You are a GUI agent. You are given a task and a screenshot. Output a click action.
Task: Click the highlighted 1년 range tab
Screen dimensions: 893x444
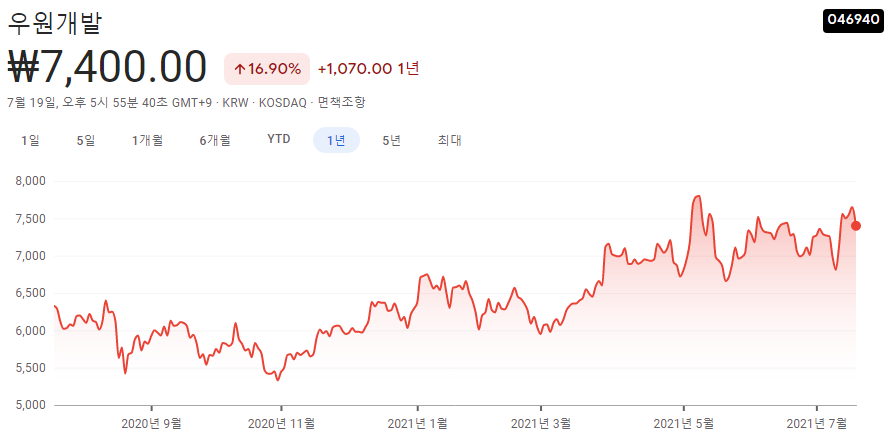pyautogui.click(x=336, y=140)
